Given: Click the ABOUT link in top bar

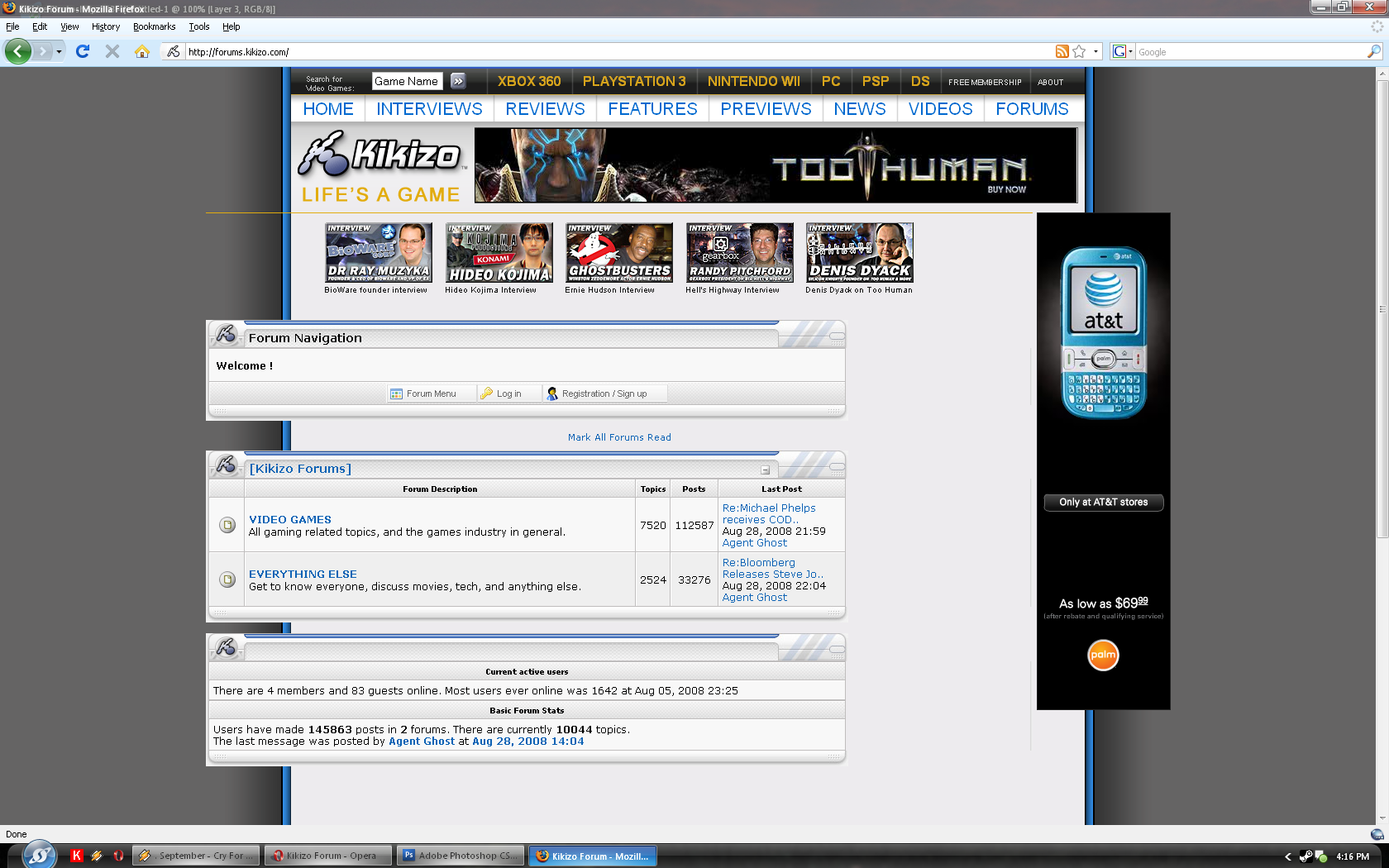Looking at the screenshot, I should pos(1050,82).
